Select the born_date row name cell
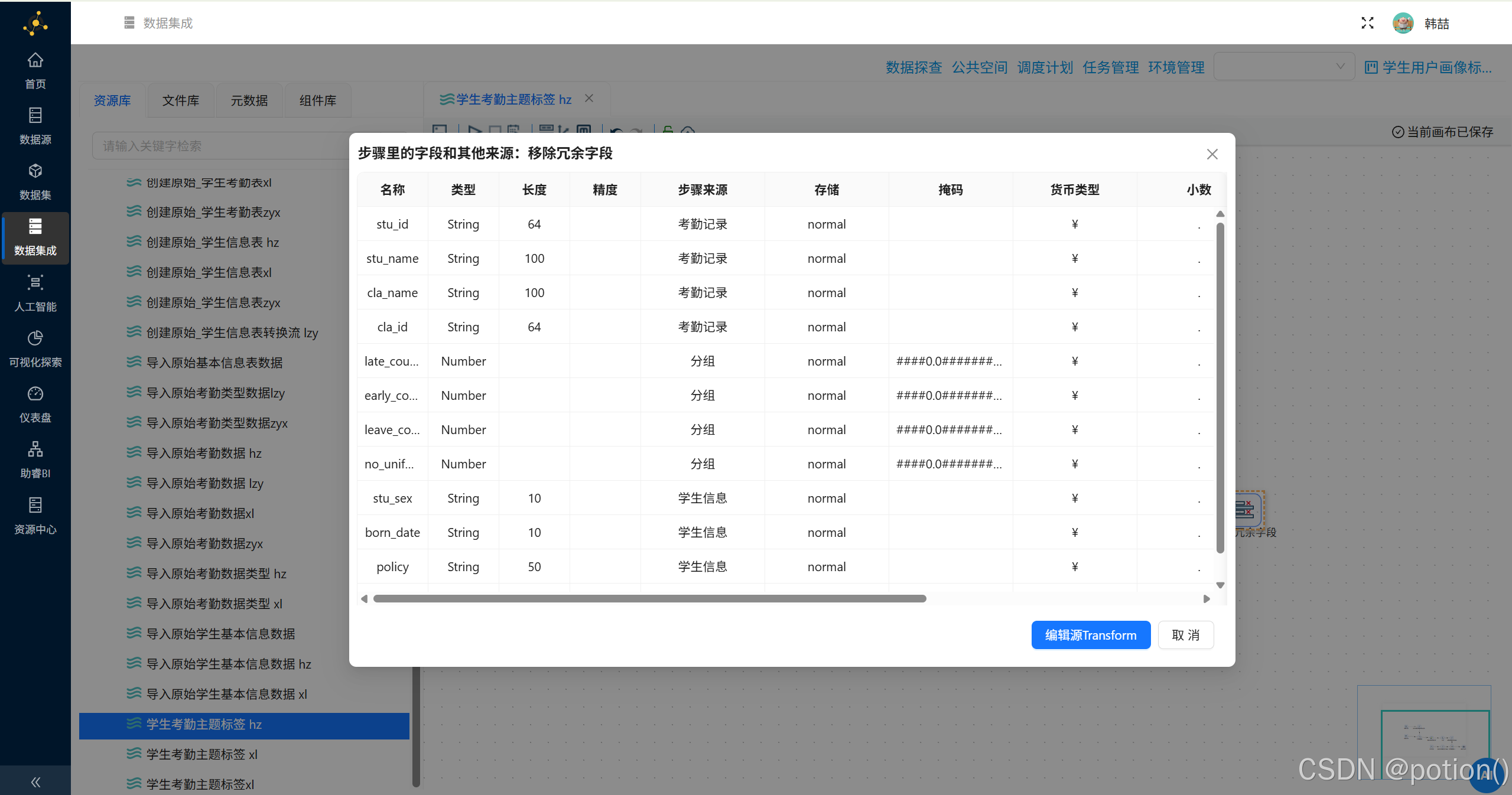 coord(393,532)
